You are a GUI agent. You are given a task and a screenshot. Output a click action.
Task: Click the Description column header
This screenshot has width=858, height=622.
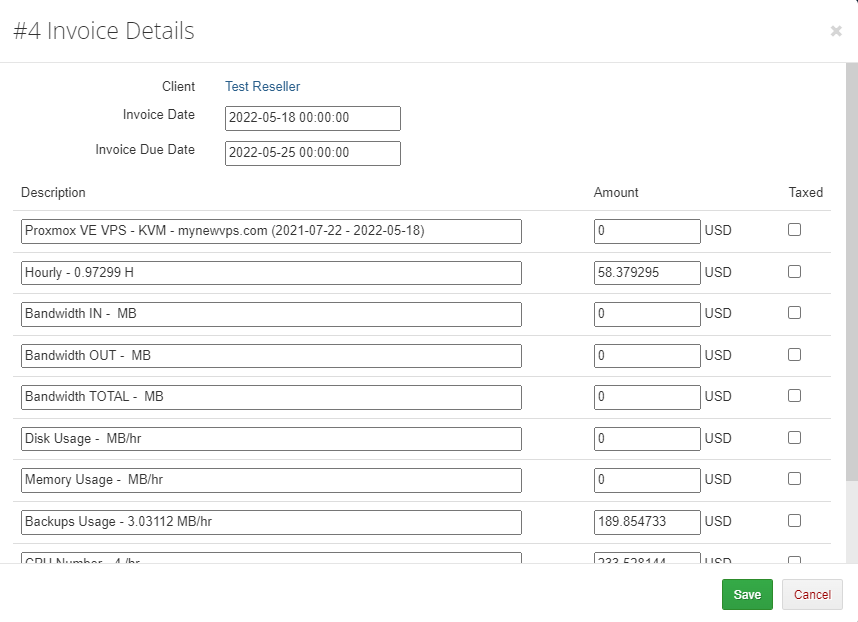click(53, 193)
